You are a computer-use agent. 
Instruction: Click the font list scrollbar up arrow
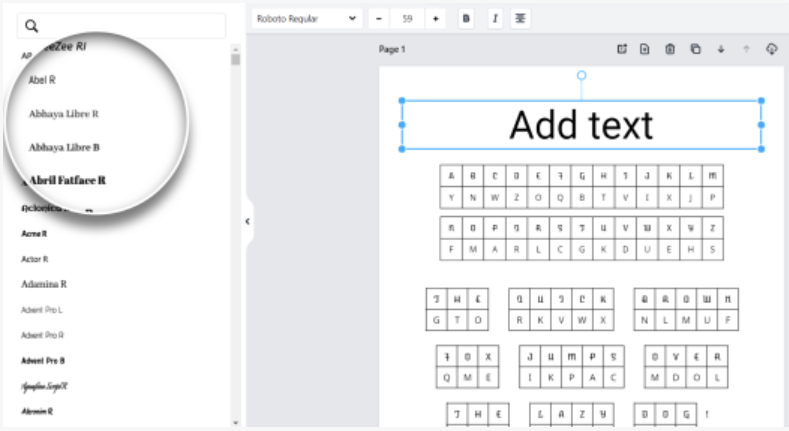point(235,49)
